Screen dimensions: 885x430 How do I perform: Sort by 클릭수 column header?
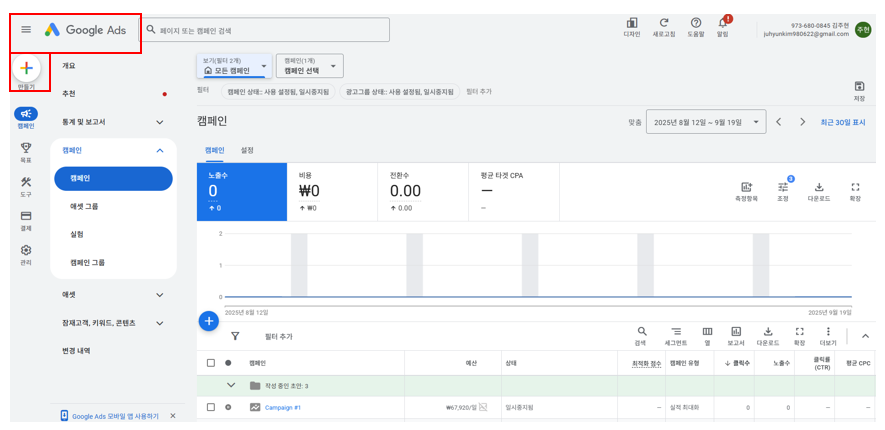click(x=737, y=363)
